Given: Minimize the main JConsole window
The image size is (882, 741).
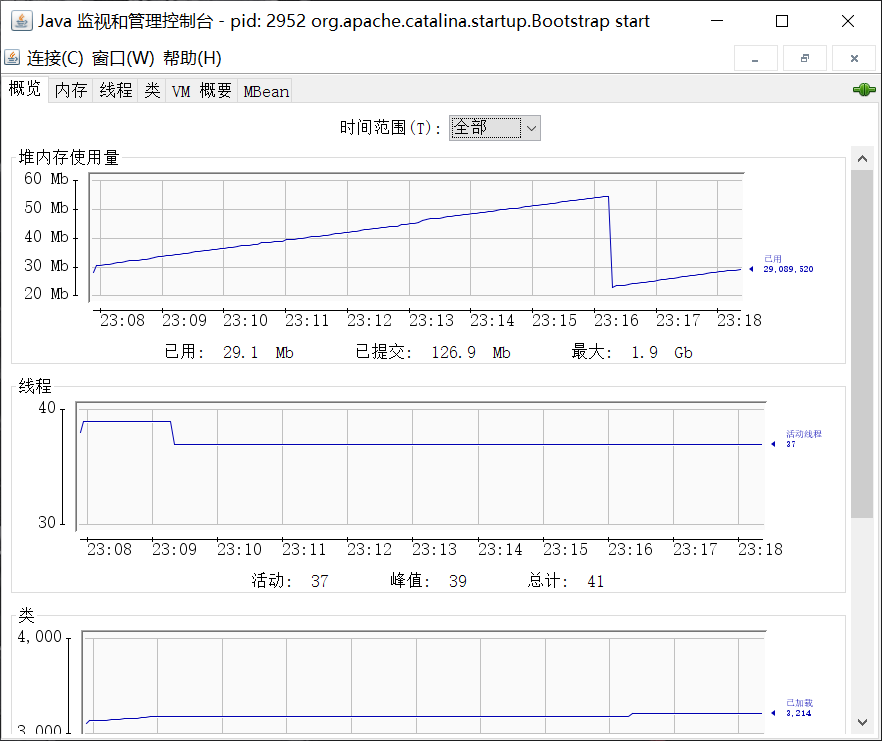Looking at the screenshot, I should (717, 21).
